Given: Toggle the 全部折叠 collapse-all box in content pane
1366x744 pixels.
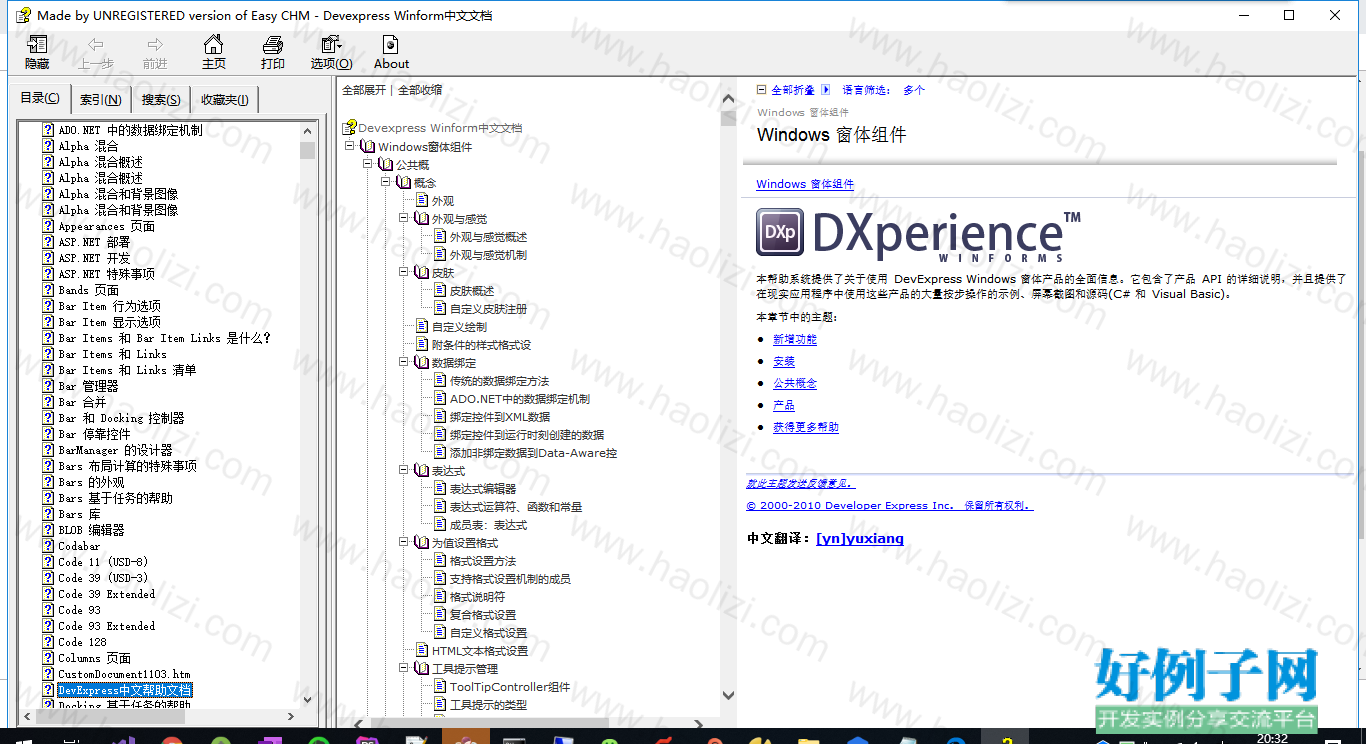Looking at the screenshot, I should click(762, 90).
